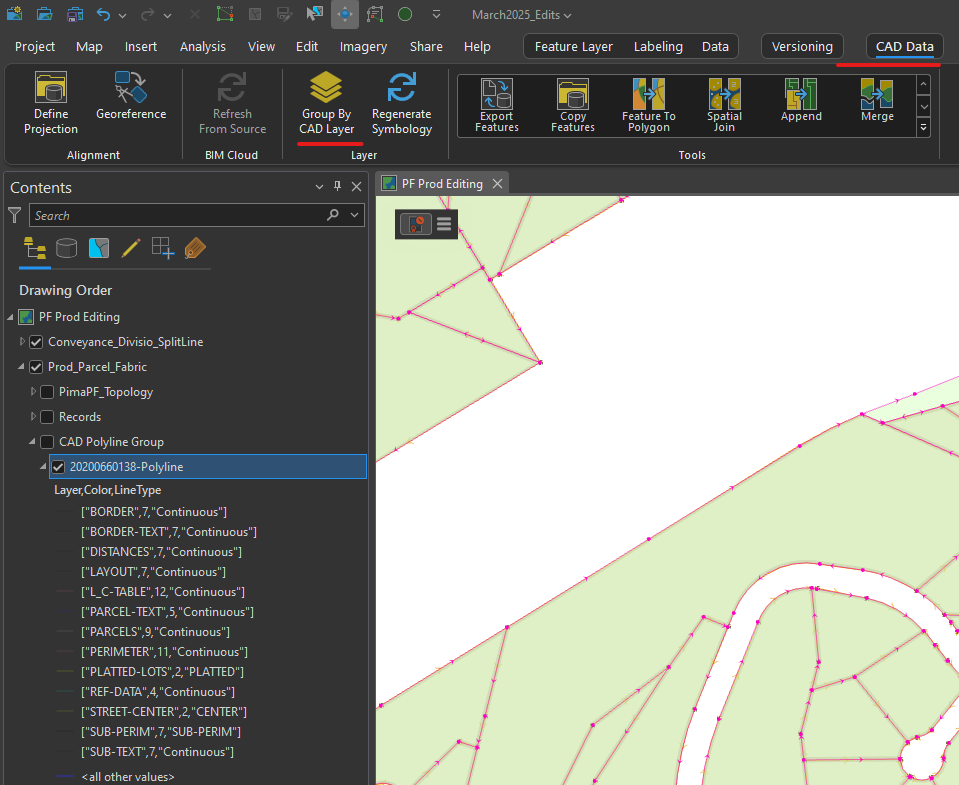Toggle visibility of Prod_Parcel_Fabric layer
959x785 pixels.
[x=36, y=366]
